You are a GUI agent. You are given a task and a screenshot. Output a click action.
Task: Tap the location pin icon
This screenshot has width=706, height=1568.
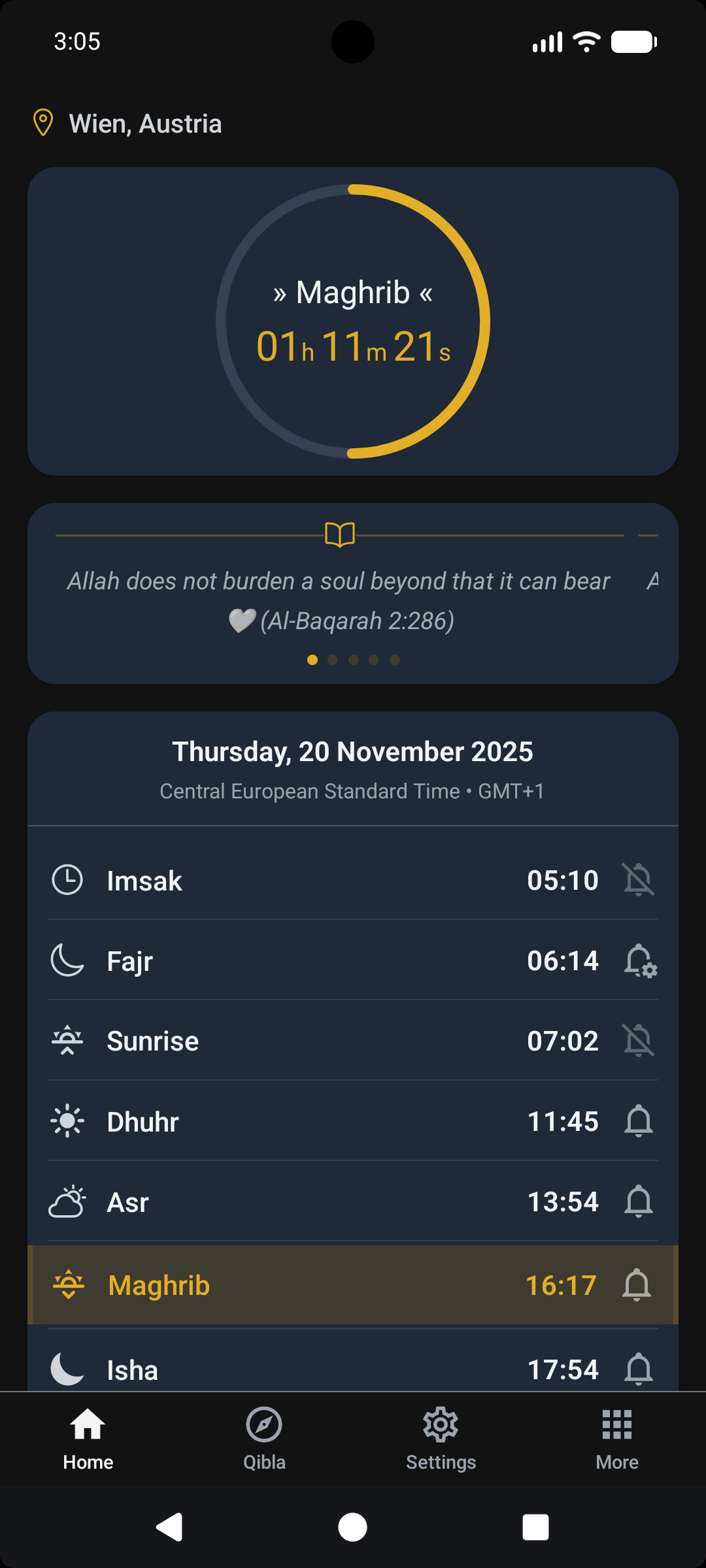tap(43, 123)
